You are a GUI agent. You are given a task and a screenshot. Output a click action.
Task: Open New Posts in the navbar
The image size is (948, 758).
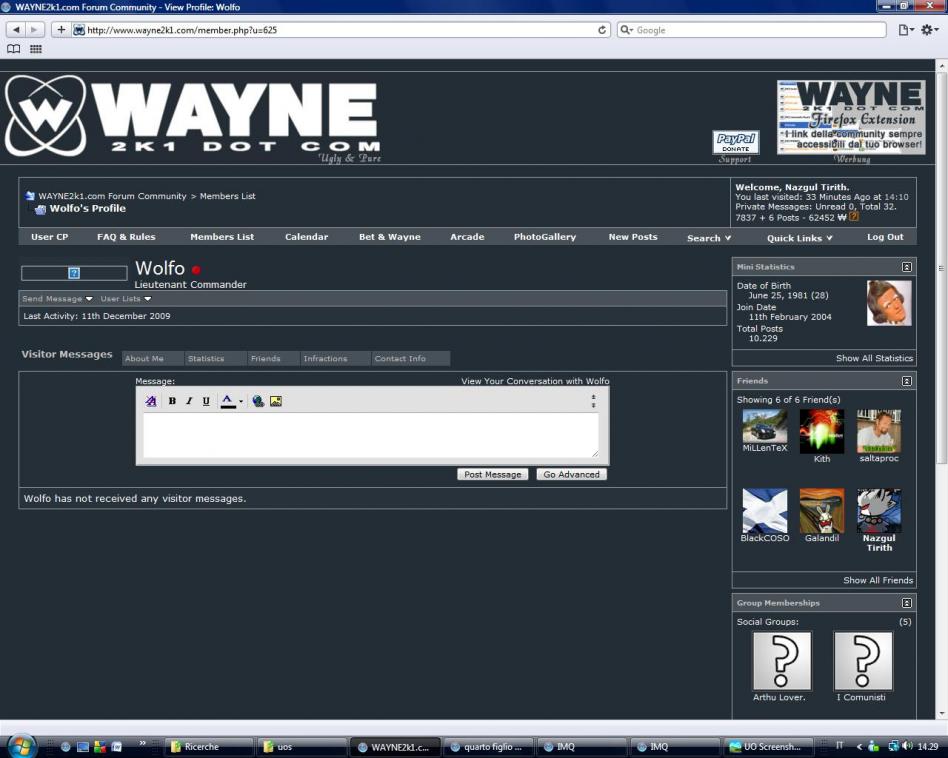tap(633, 237)
